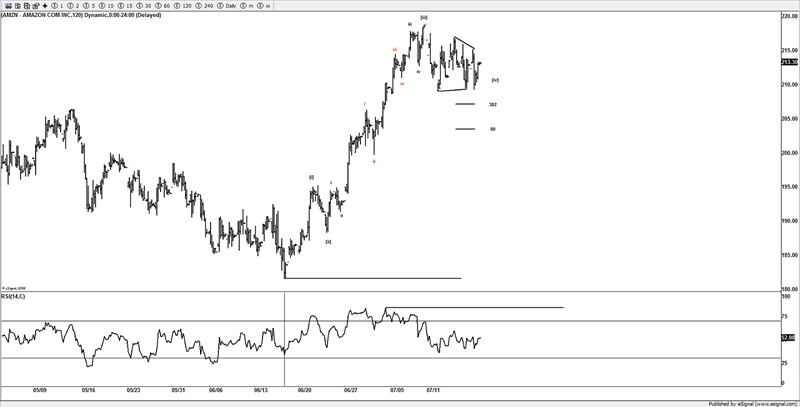Viewport: 800px width, 407px height.
Task: Click the save-style third toolbar icon
Action: pyautogui.click(x=27, y=6)
